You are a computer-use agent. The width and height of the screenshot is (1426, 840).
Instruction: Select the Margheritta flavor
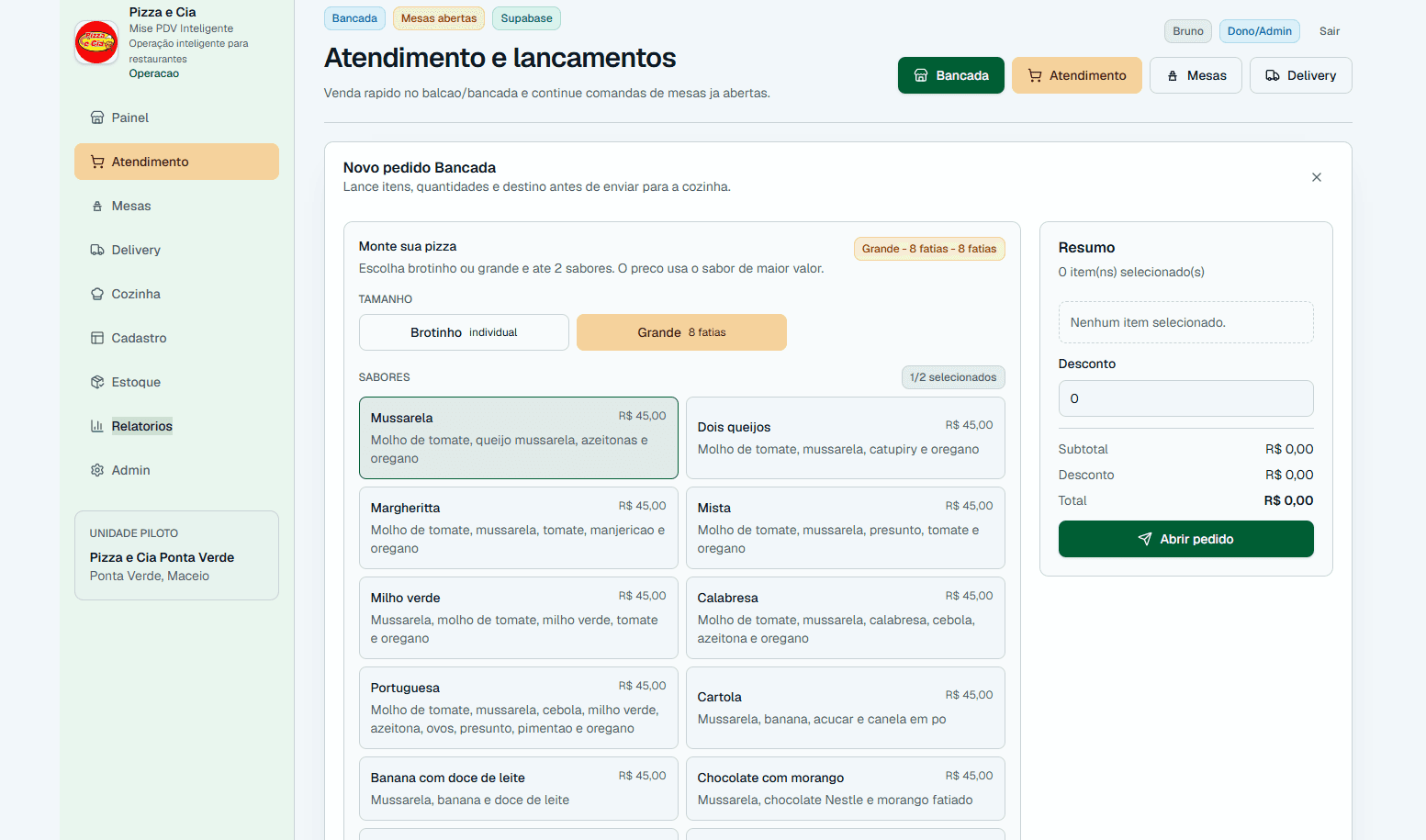click(x=519, y=528)
